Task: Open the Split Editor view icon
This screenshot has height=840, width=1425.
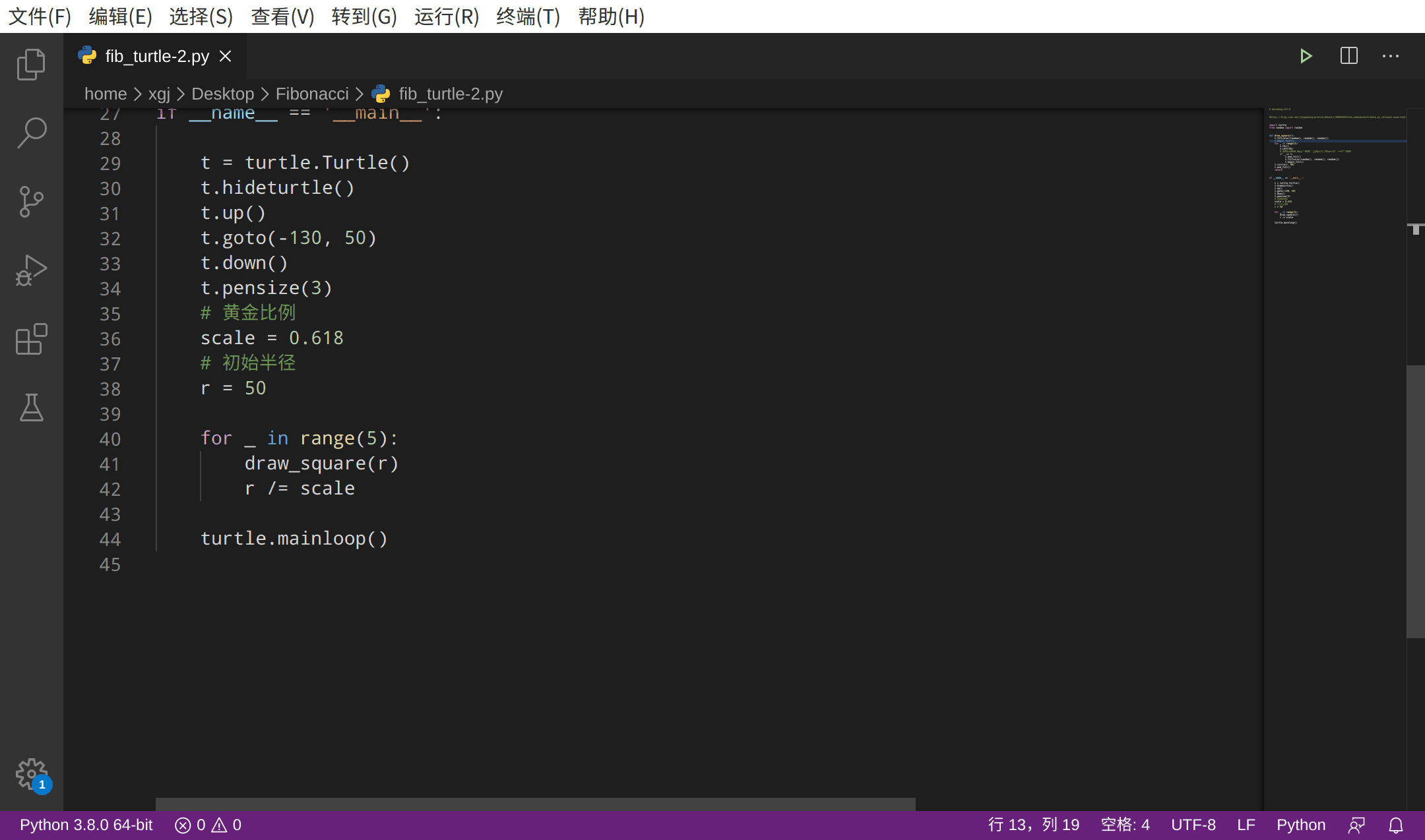Action: tap(1348, 55)
